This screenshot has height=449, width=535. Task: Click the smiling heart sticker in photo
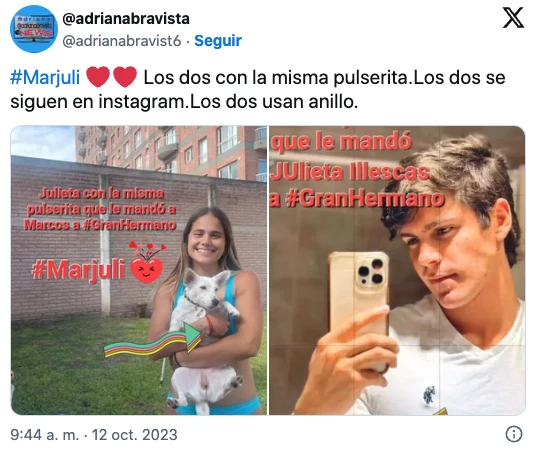coord(147,262)
